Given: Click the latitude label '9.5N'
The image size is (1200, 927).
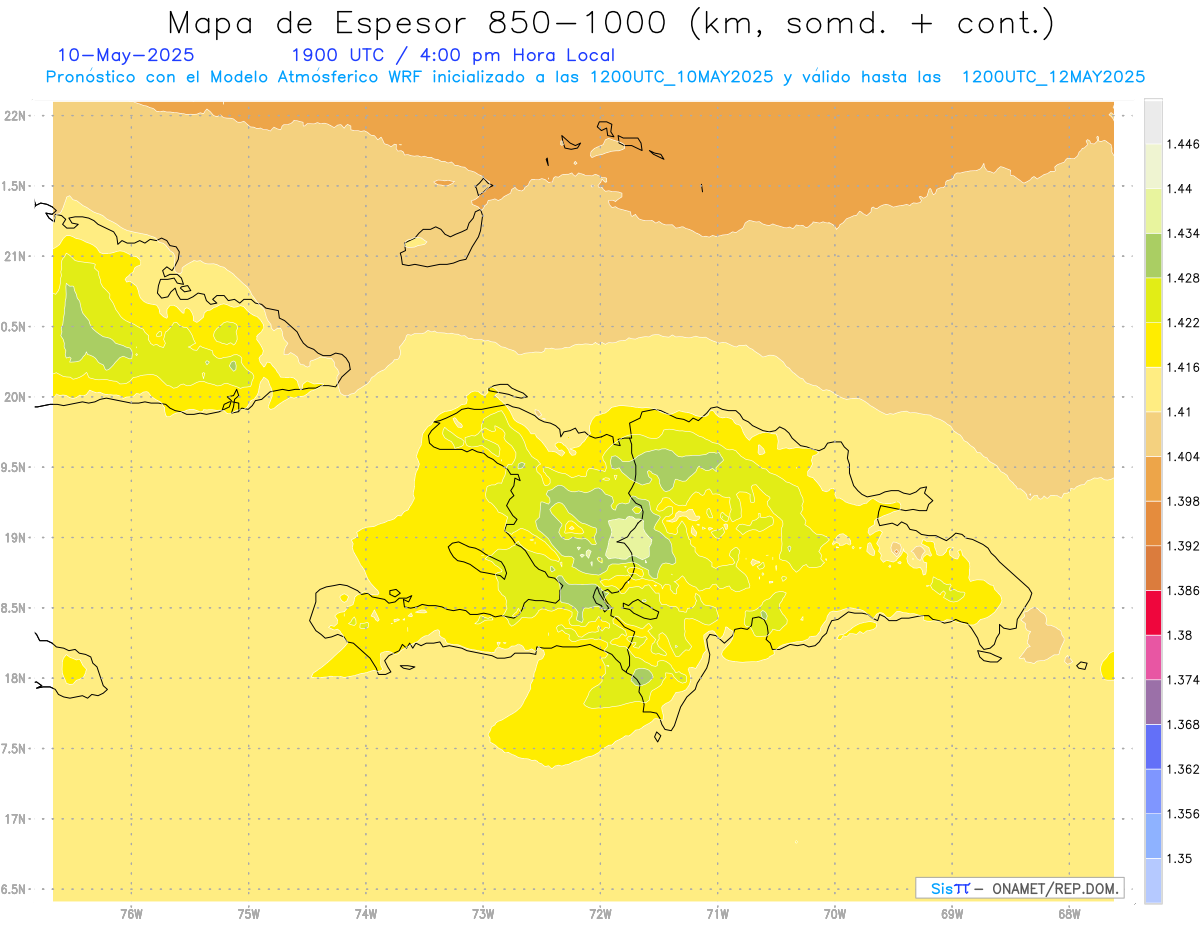Looking at the screenshot, I should [x=13, y=467].
